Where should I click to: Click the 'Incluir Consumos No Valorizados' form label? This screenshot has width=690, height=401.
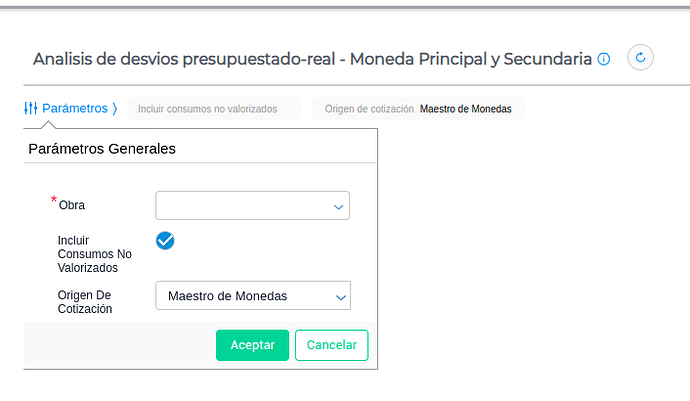[x=95, y=254]
